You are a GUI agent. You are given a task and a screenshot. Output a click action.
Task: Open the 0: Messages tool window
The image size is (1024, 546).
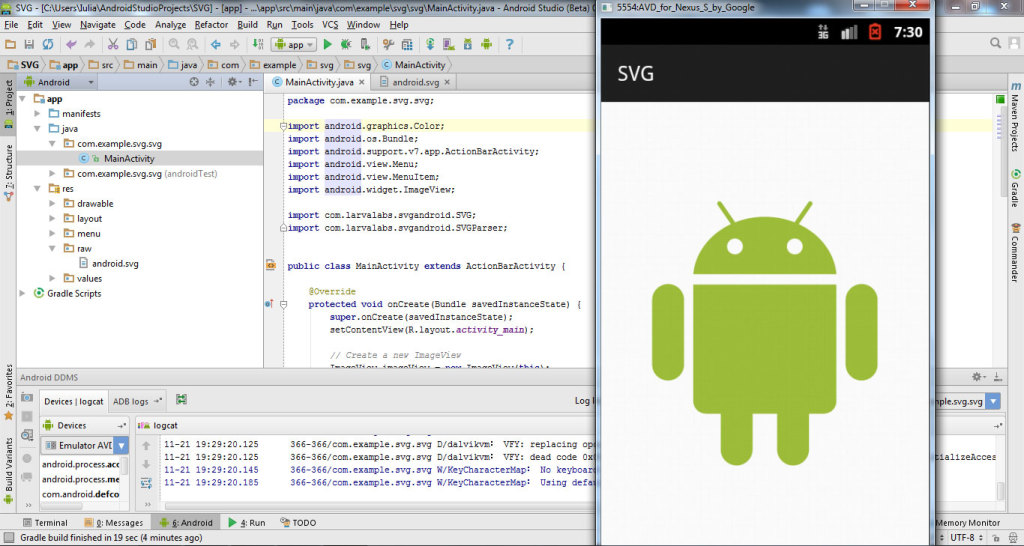114,522
